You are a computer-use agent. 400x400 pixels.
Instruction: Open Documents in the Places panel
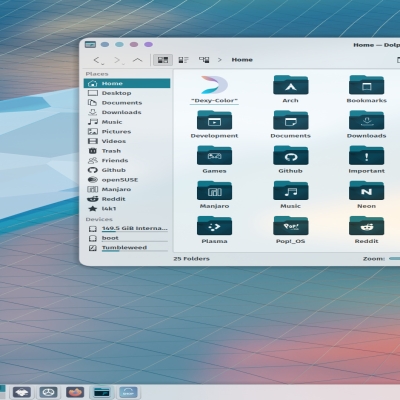(127, 103)
